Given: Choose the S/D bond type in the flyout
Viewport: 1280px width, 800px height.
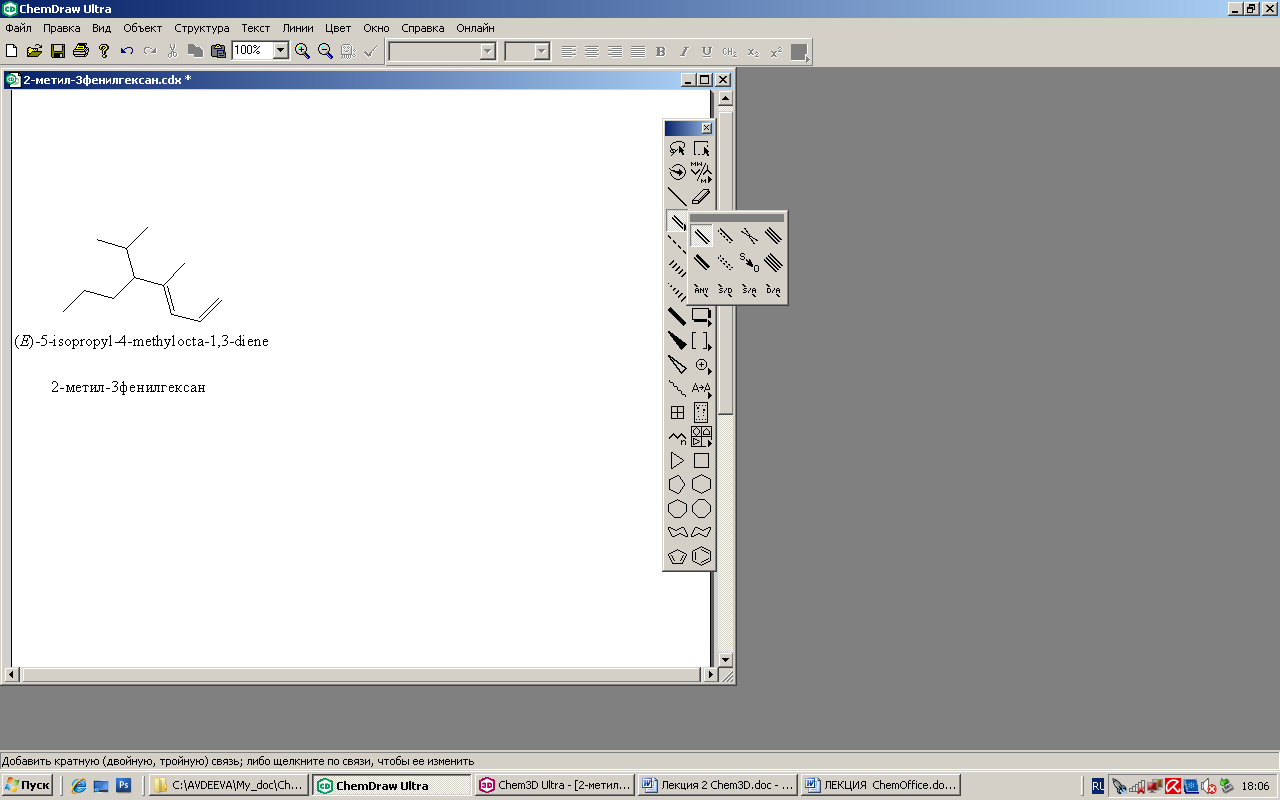Looking at the screenshot, I should click(x=725, y=290).
